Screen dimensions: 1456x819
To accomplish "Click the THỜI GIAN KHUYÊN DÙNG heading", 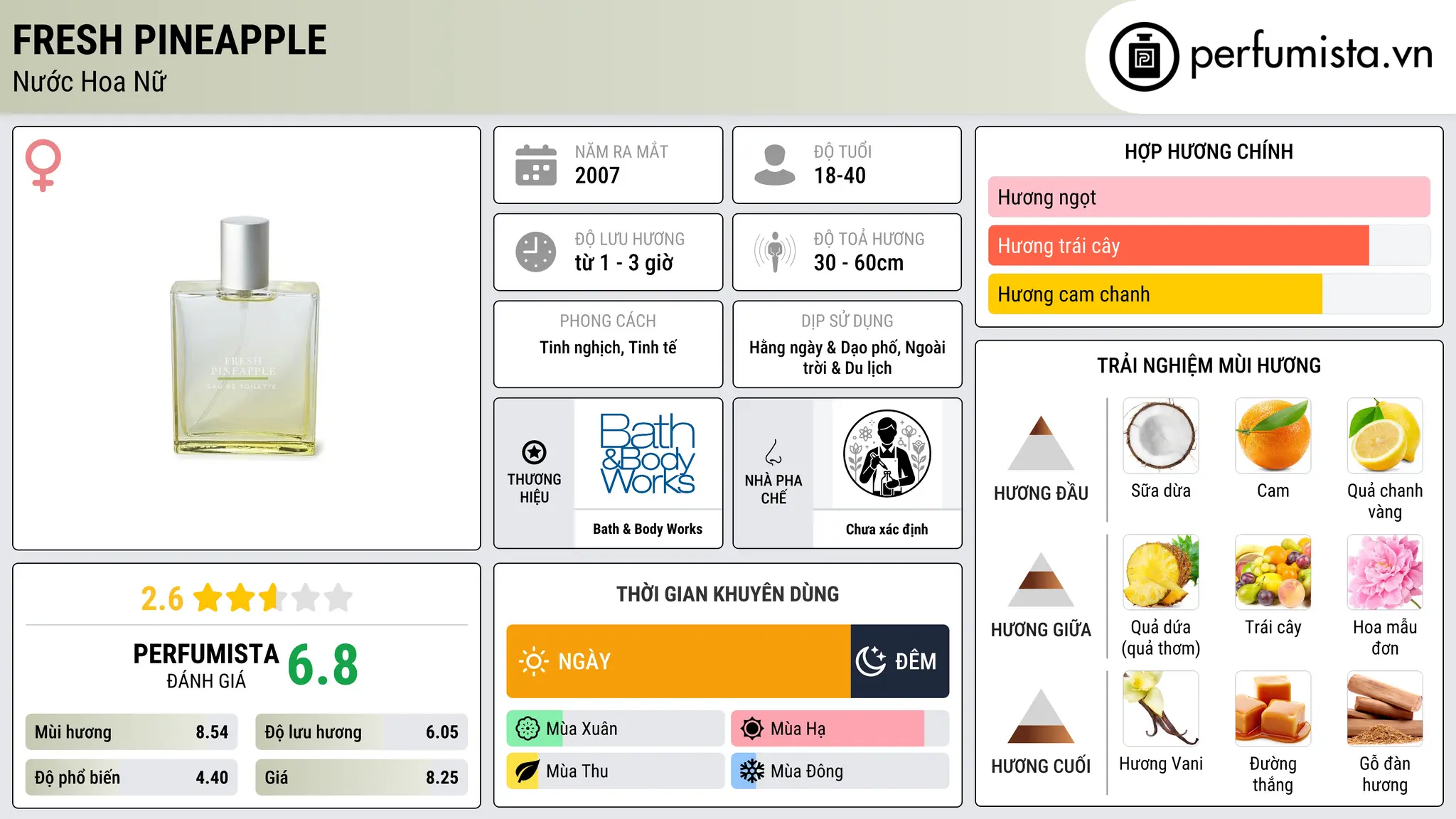I will point(728,594).
